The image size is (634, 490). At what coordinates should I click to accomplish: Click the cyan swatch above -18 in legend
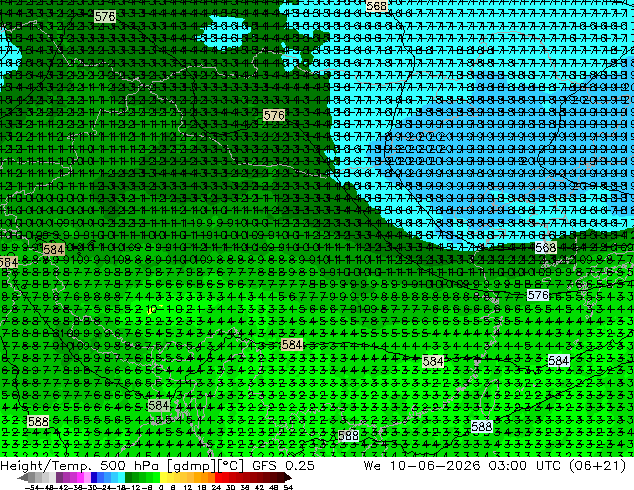[x=122, y=477]
